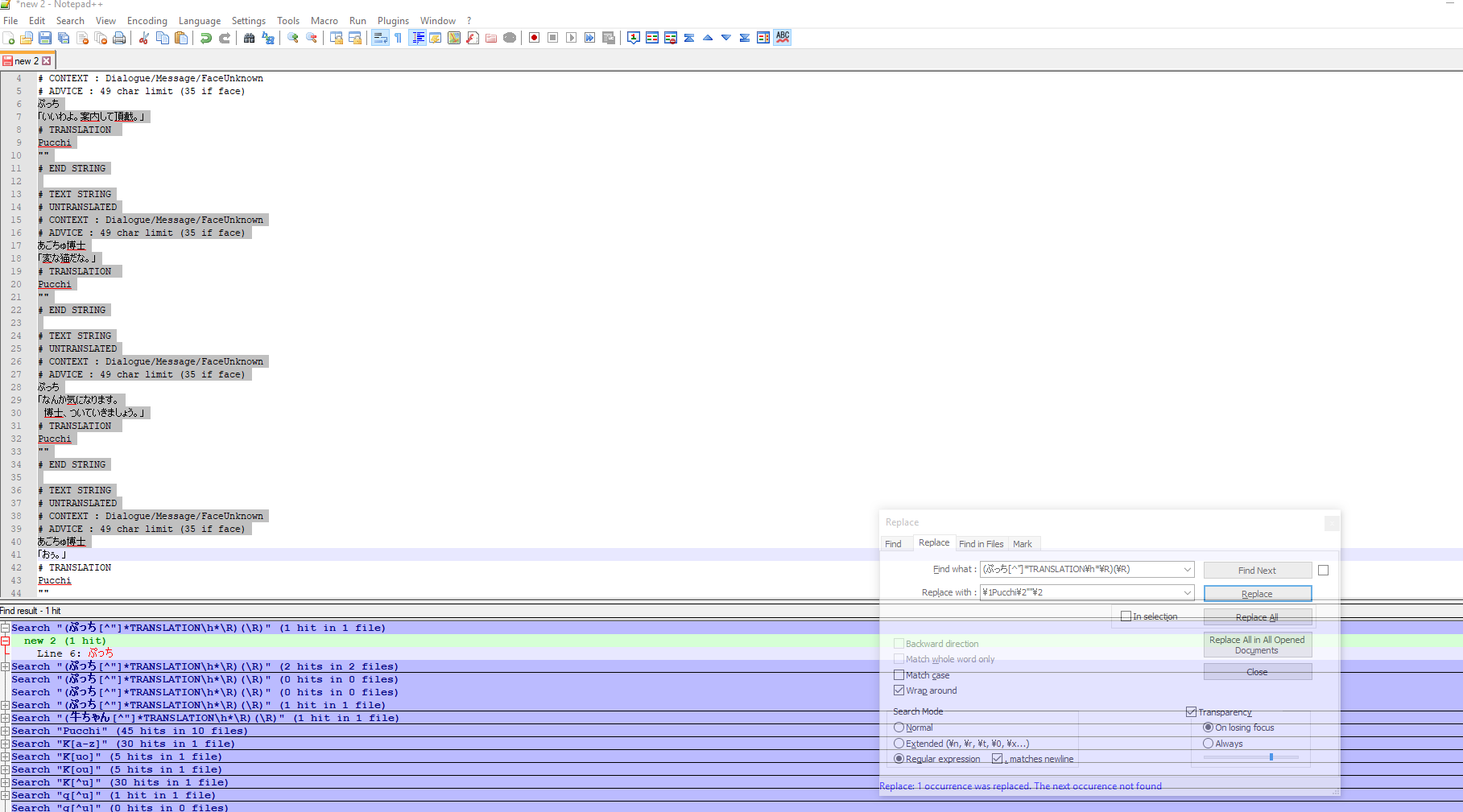Expand the "K[a-z]" search result
The width and height of the screenshot is (1463, 812).
[x=5, y=744]
